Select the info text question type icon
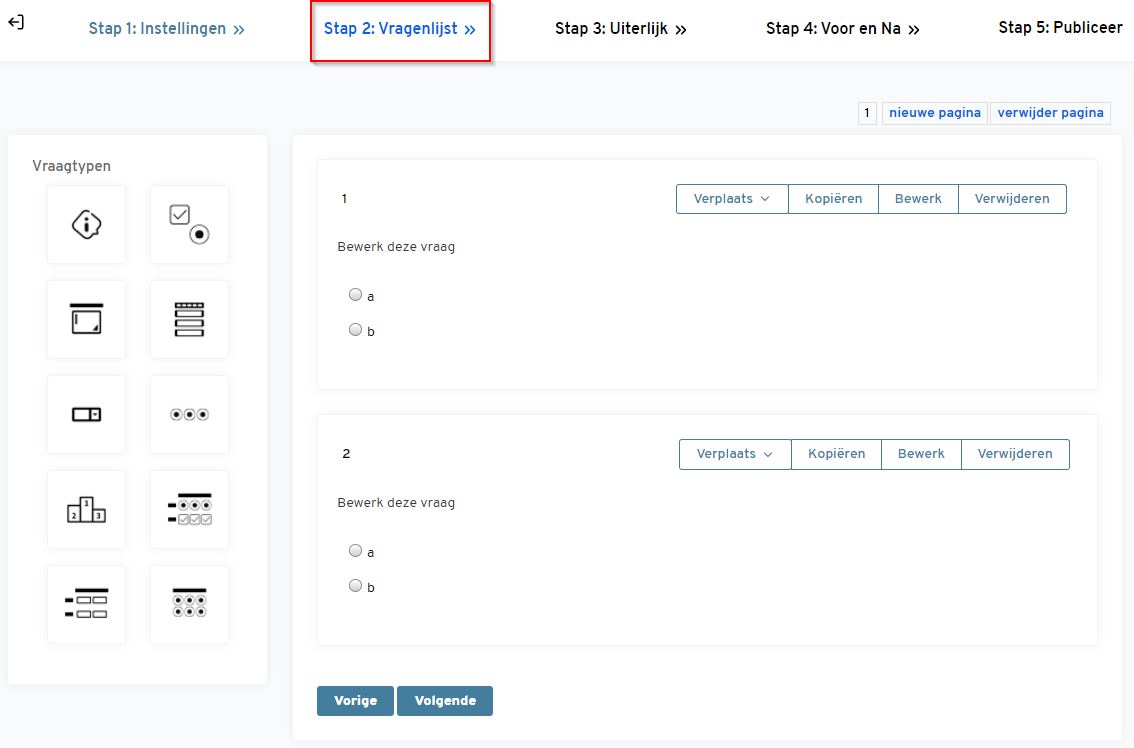Screen dimensions: 1134x748 (x=87, y=225)
